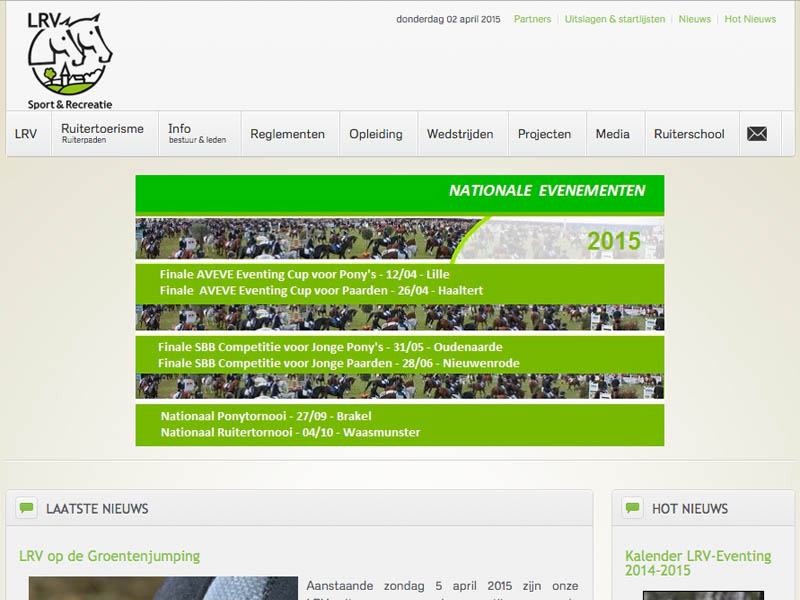Click the Hot Nieuws panel heading

[x=690, y=509]
